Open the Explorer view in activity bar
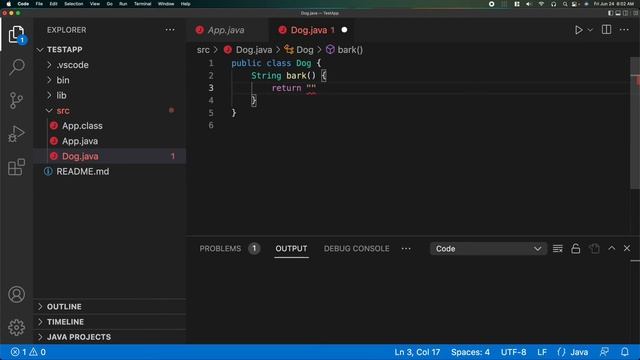 click(x=16, y=34)
